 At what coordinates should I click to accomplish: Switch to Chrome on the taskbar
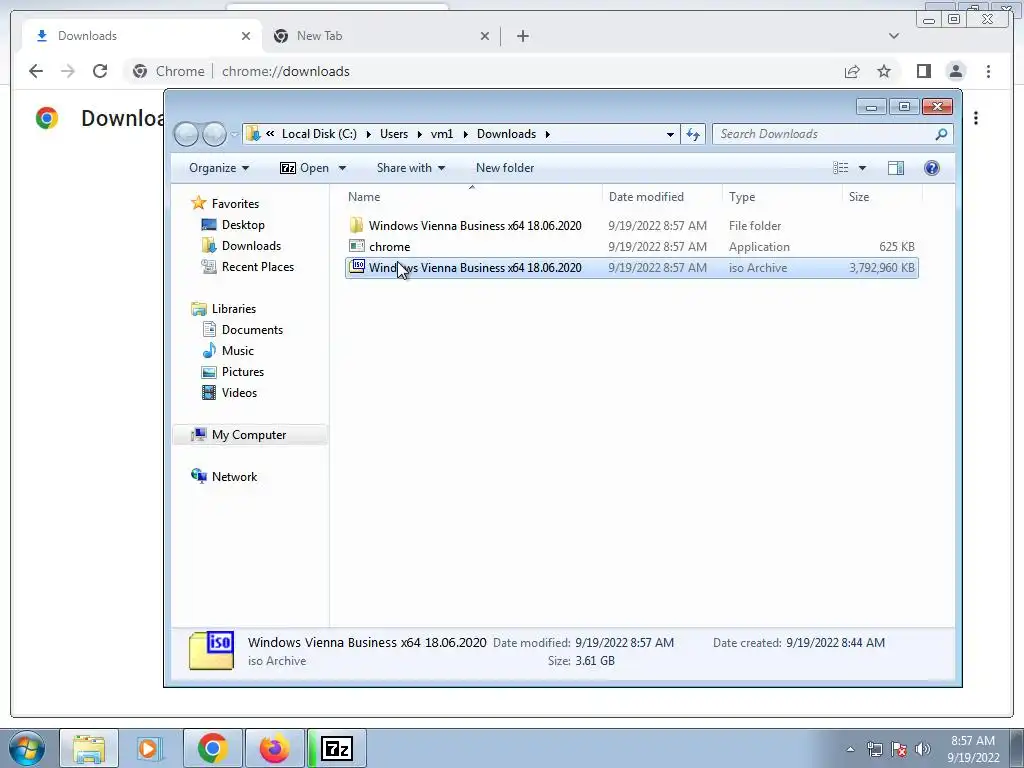click(x=213, y=748)
